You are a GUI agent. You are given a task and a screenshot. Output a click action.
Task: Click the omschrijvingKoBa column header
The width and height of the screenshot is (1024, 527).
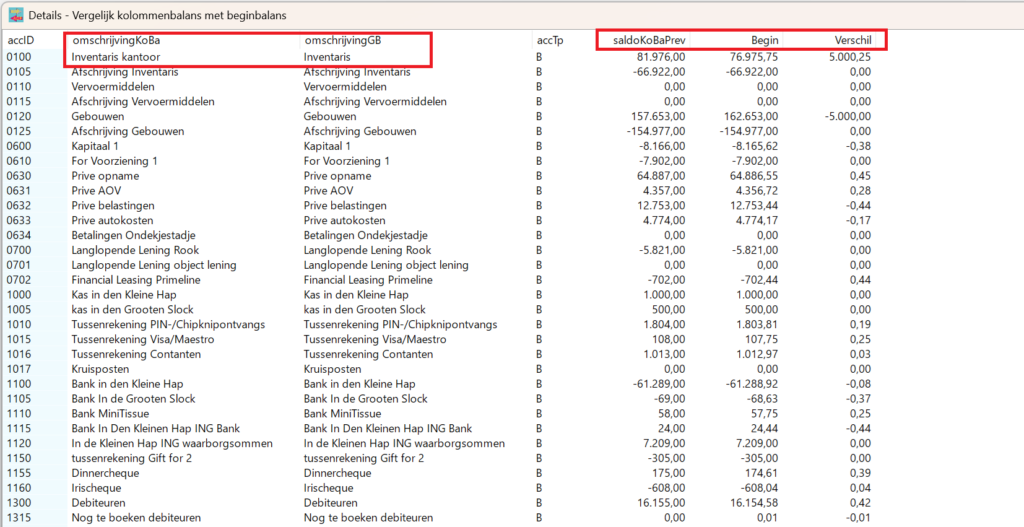coord(116,40)
